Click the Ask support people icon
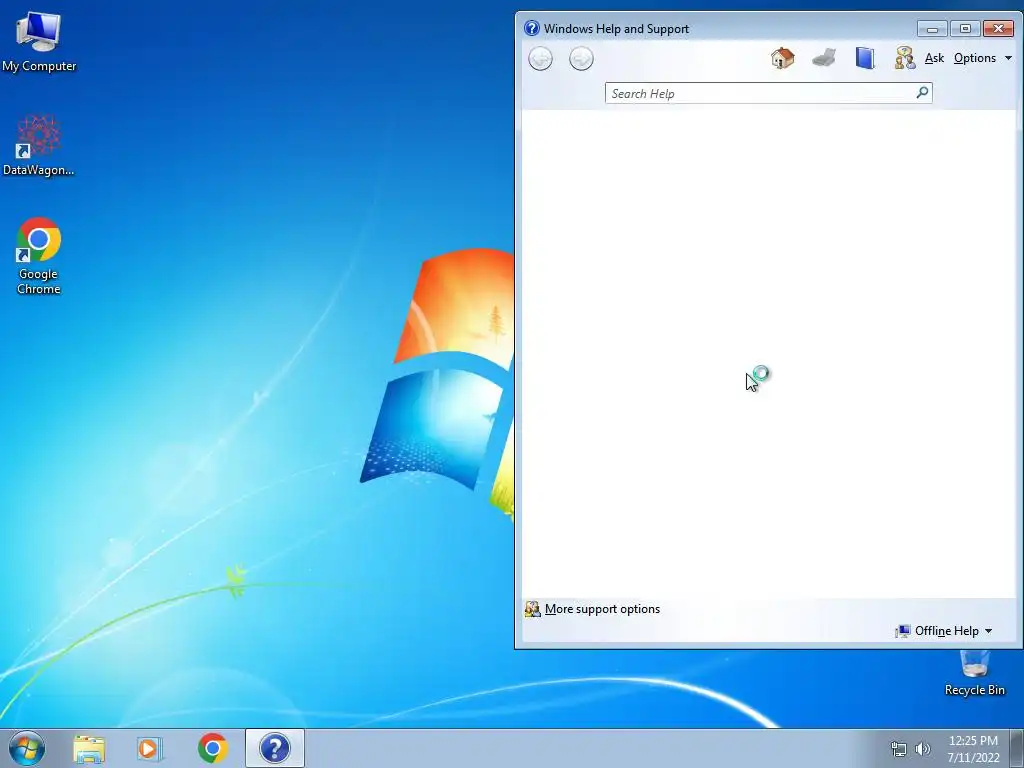The image size is (1024, 768). coord(905,58)
